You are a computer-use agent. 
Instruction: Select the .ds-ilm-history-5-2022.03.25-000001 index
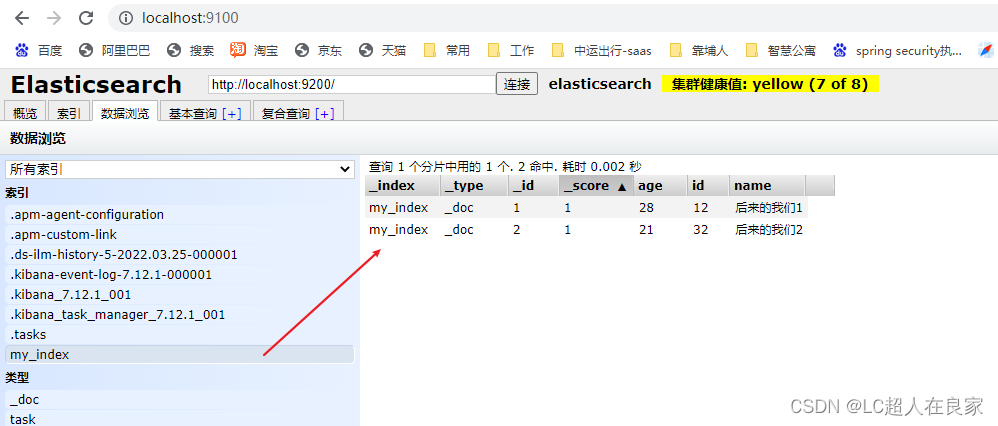click(179, 255)
